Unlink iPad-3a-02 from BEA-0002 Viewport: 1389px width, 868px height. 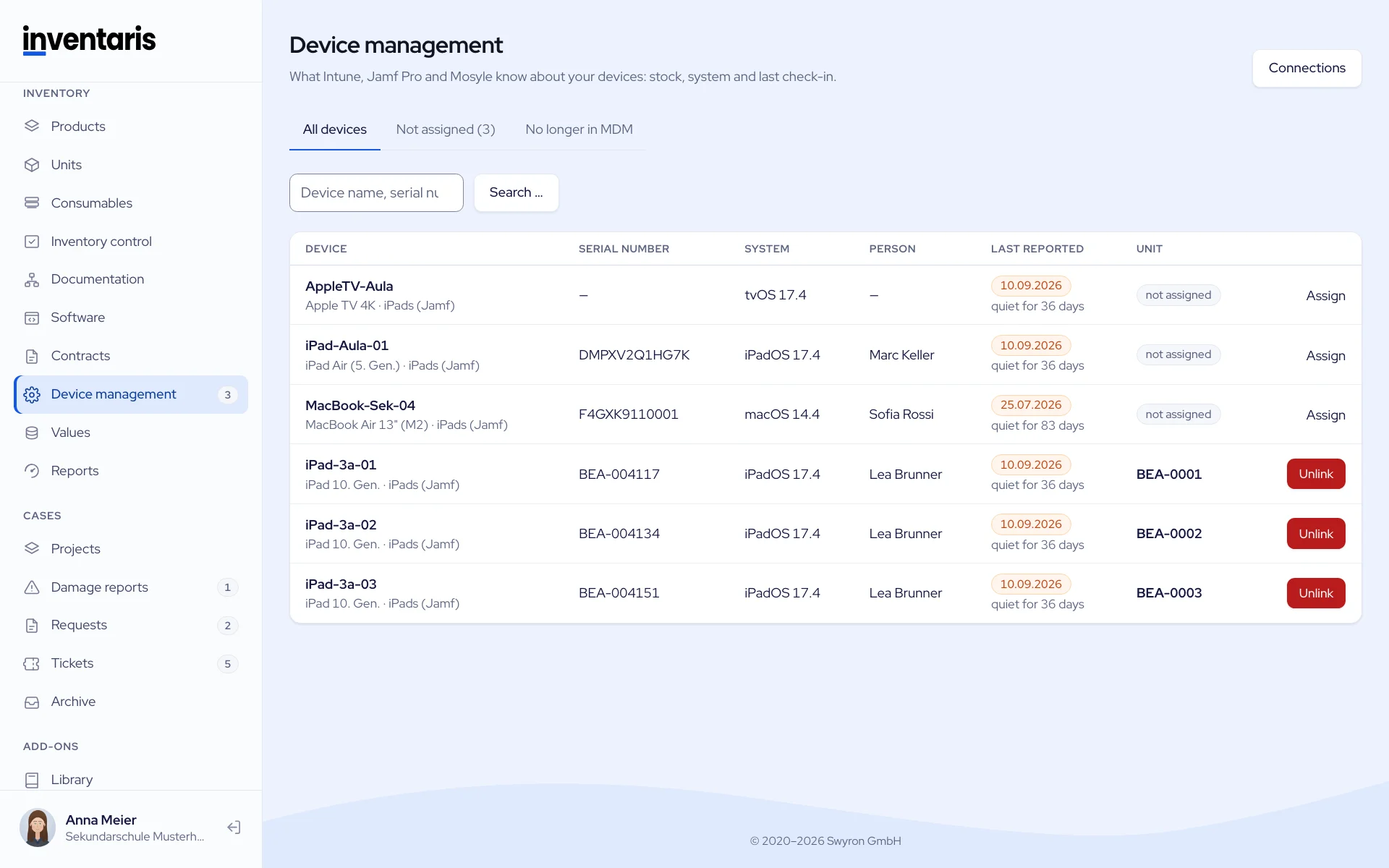[1316, 534]
